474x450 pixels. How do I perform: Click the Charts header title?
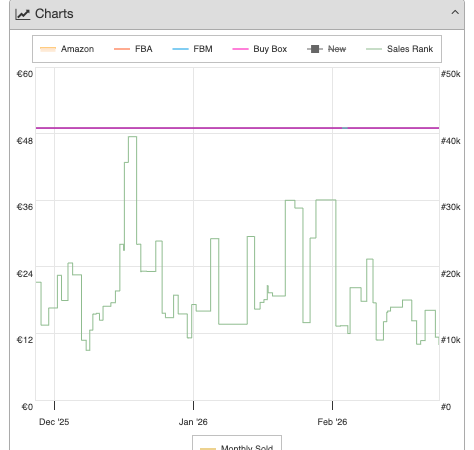(54, 14)
